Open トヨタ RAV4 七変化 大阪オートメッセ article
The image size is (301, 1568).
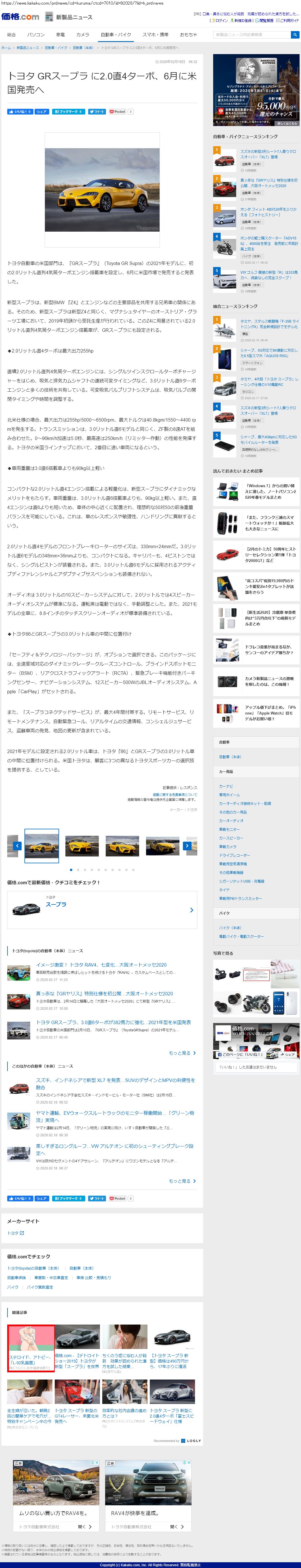point(101,965)
